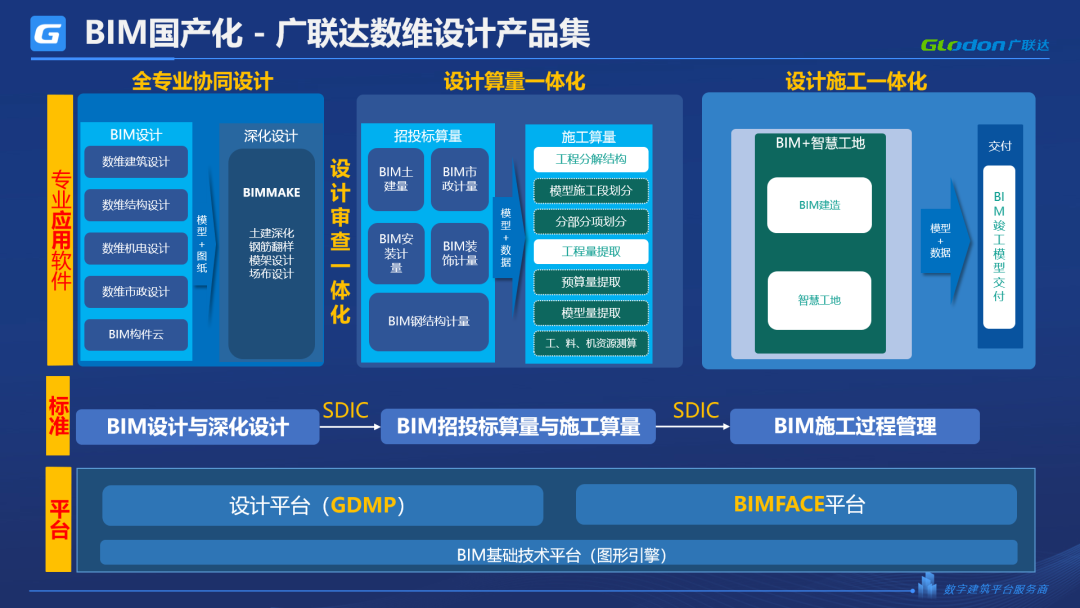The image size is (1080, 608).
Task: Click the 全专业协同设计 heading
Action: click(202, 81)
